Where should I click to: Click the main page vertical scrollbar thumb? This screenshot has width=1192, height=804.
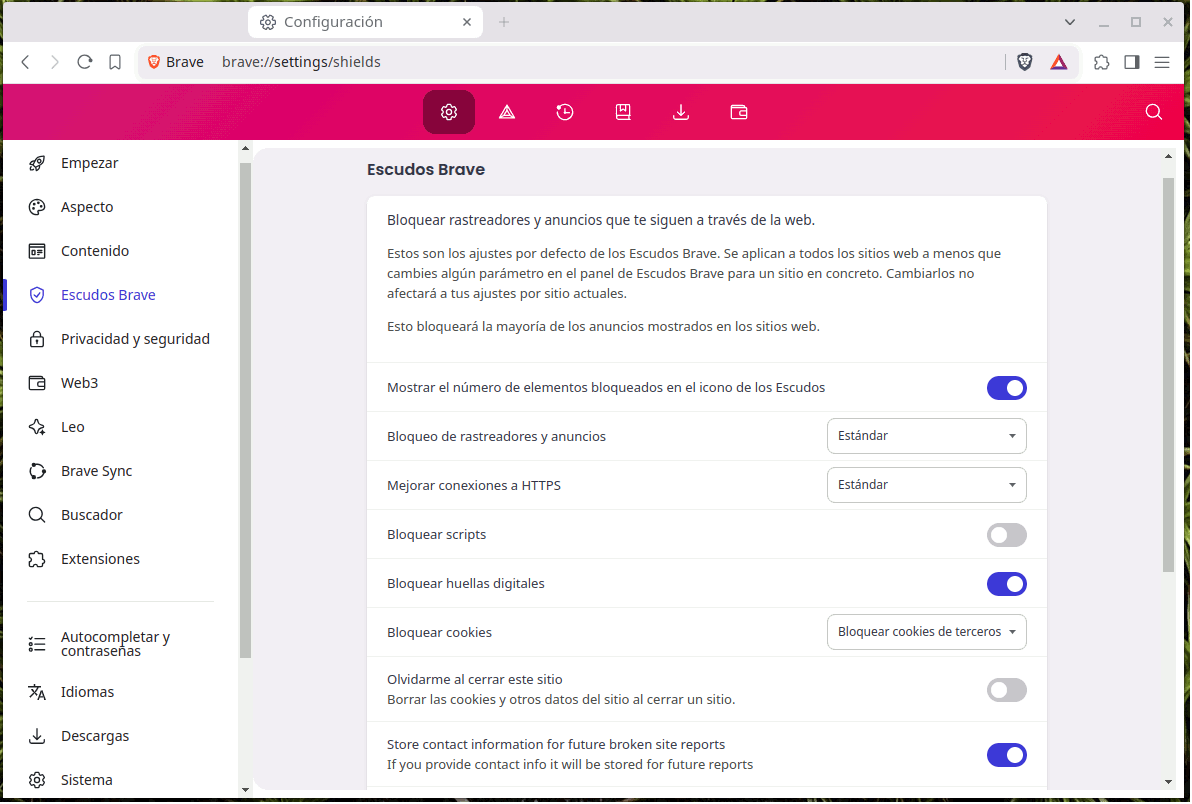pyautogui.click(x=1168, y=375)
